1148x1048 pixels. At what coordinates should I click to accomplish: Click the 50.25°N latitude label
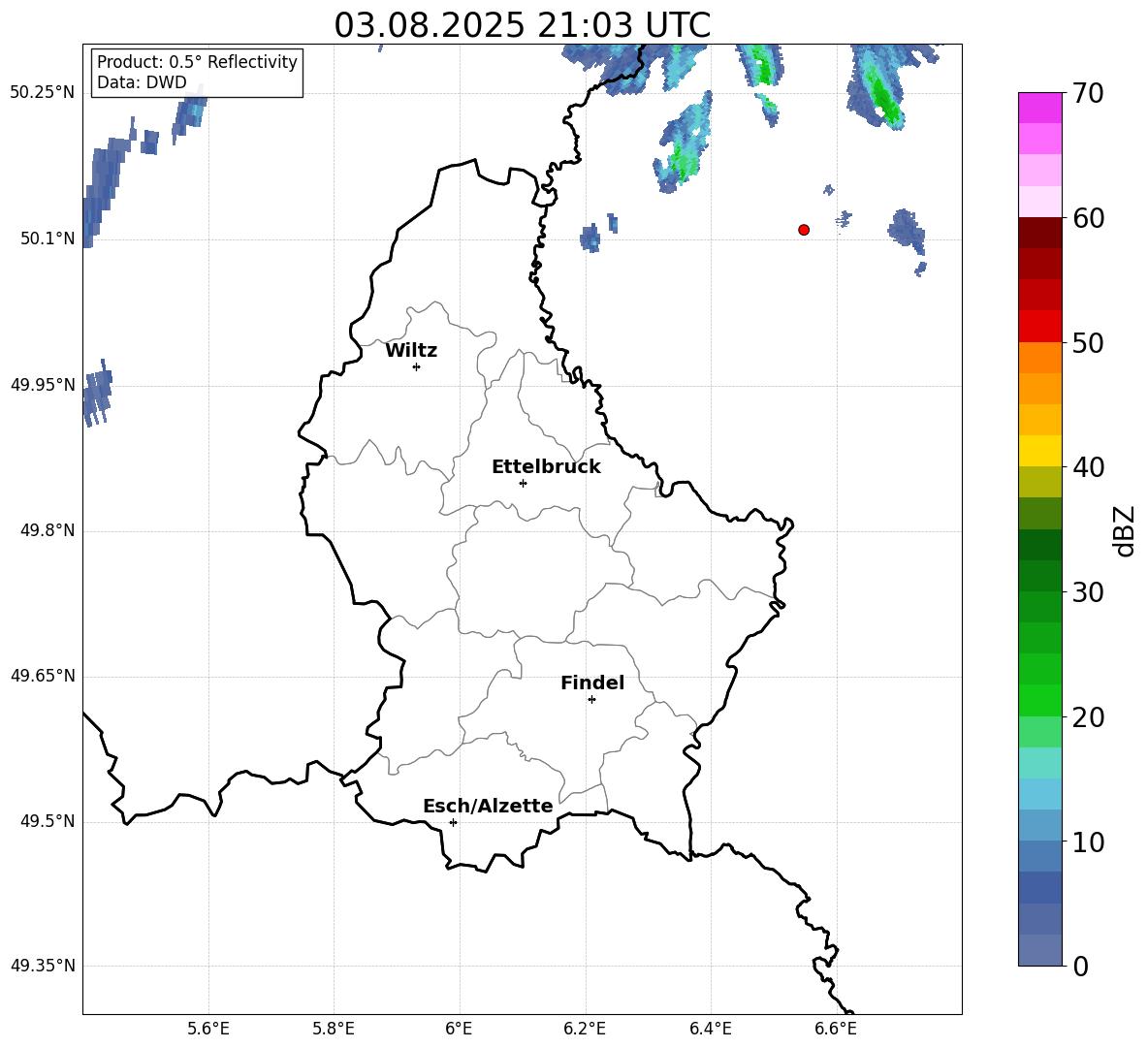pyautogui.click(x=43, y=93)
